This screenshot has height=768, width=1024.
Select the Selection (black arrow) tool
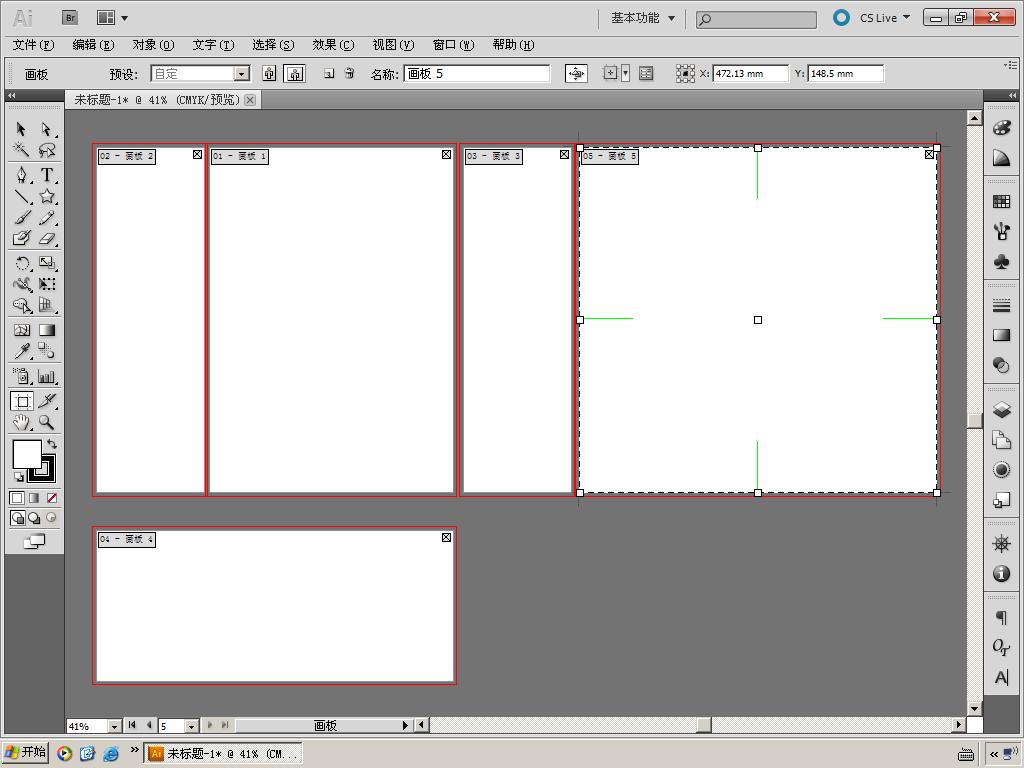click(22, 129)
